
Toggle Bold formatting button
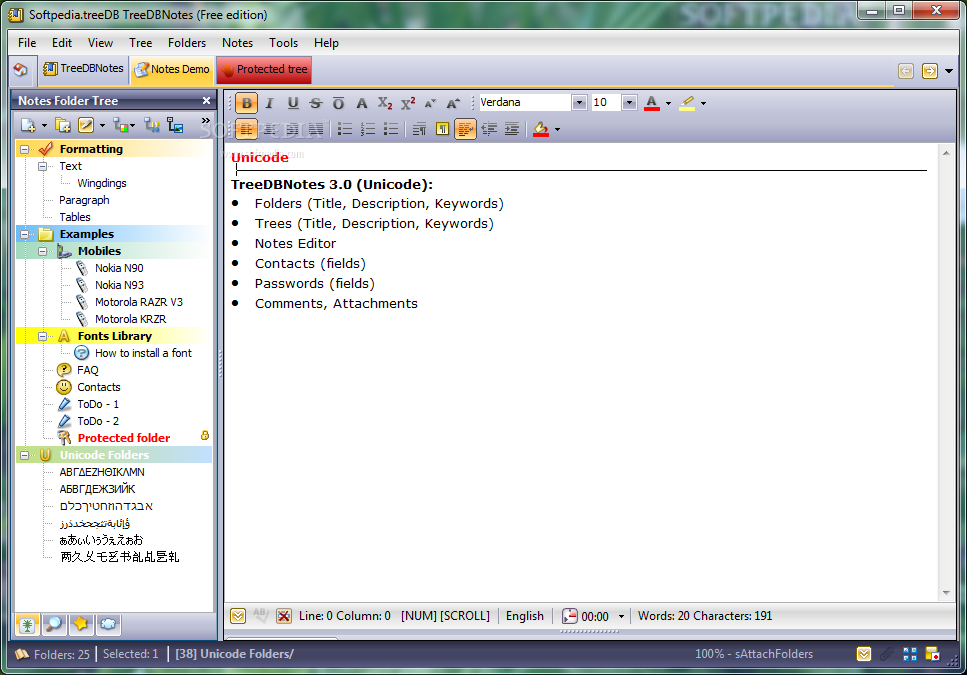(x=247, y=103)
